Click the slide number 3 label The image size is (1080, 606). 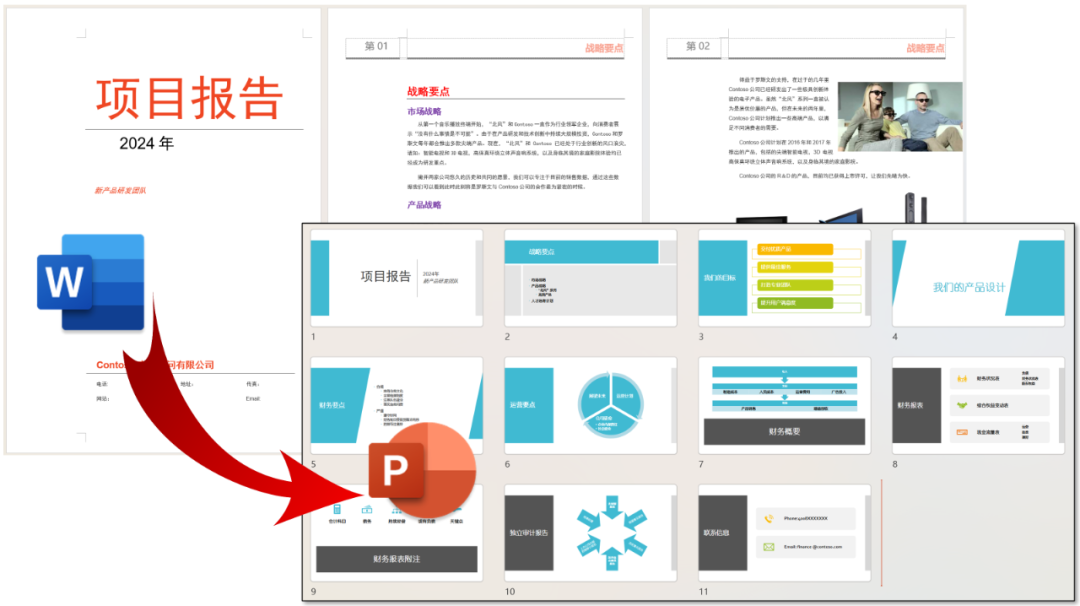(701, 337)
